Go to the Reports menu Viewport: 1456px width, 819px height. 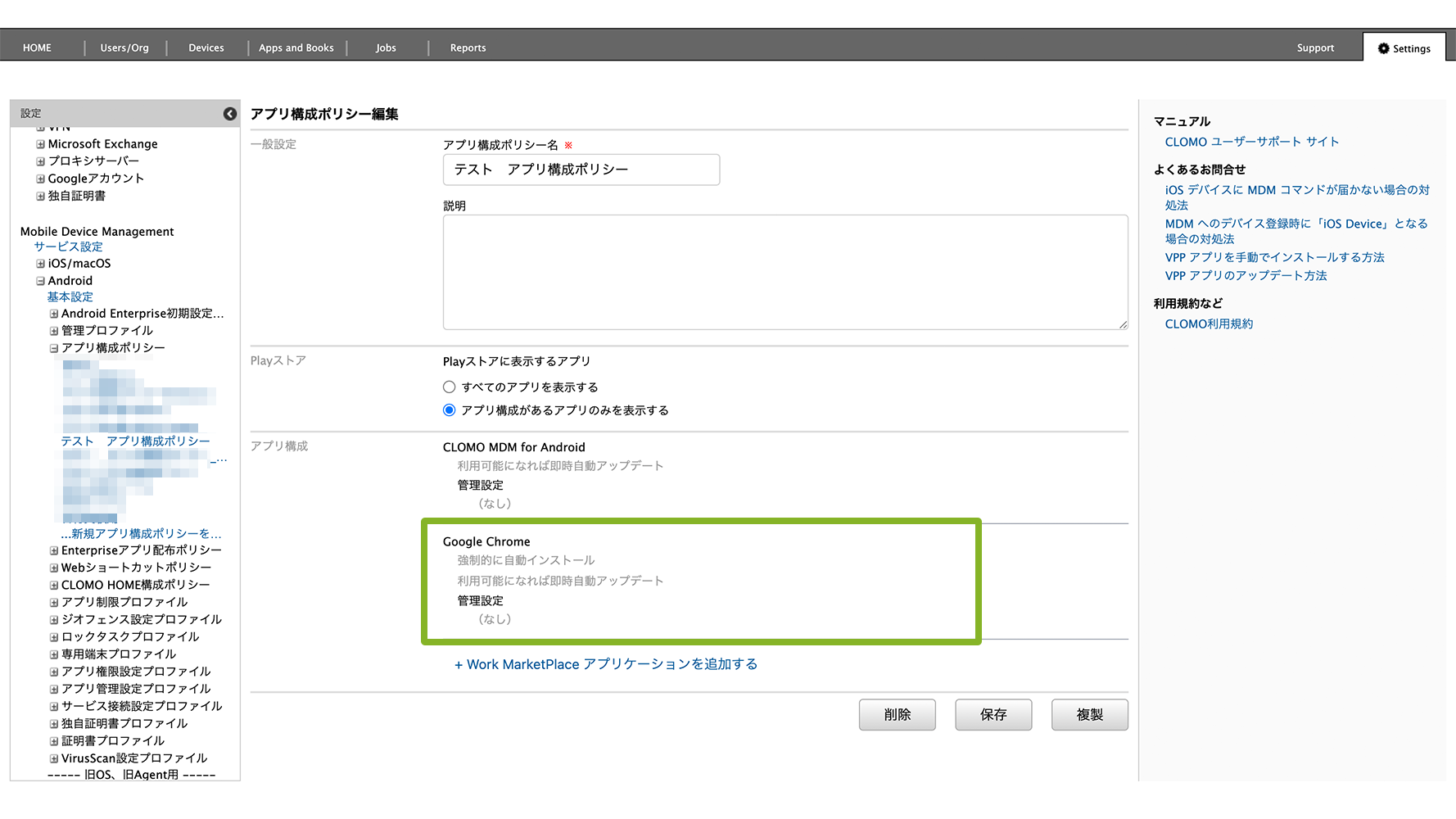point(468,48)
